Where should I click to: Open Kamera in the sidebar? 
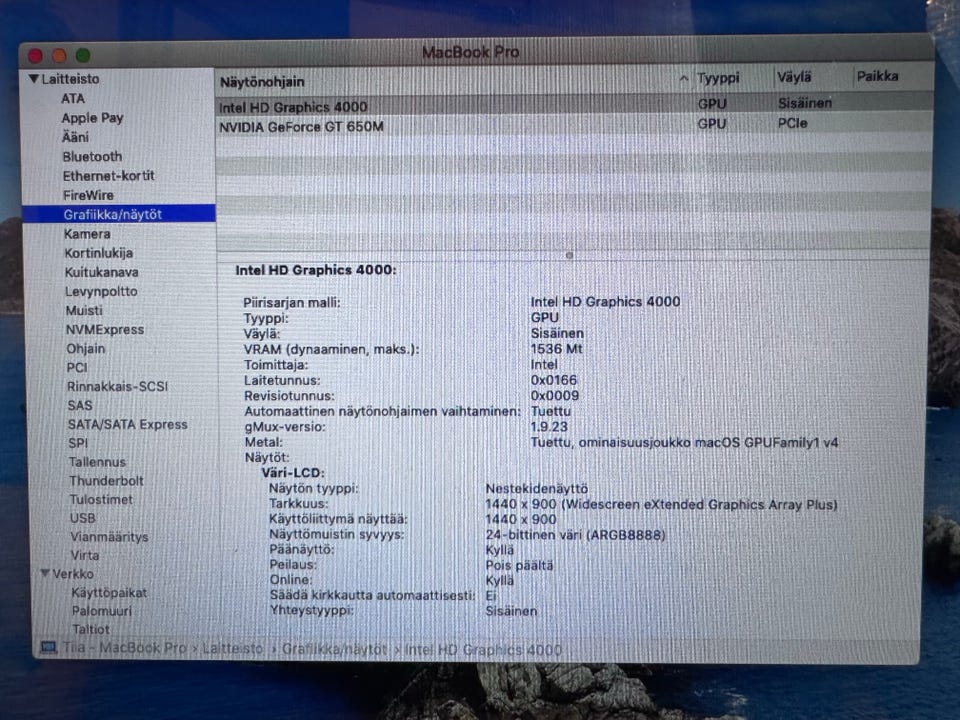point(88,234)
